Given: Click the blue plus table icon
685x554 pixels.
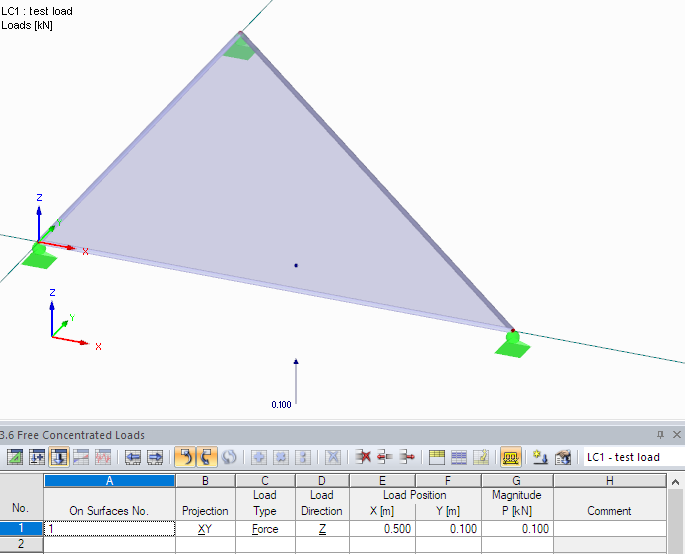Looking at the screenshot, I should click(259, 457).
